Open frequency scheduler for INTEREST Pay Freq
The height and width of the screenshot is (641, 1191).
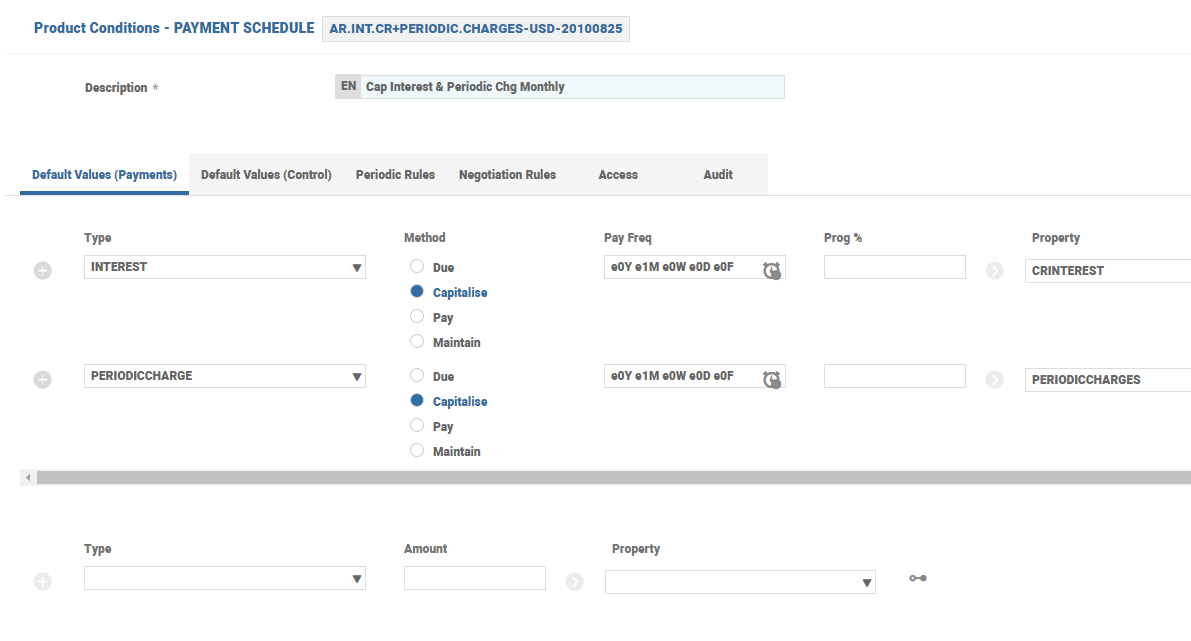[x=771, y=270]
